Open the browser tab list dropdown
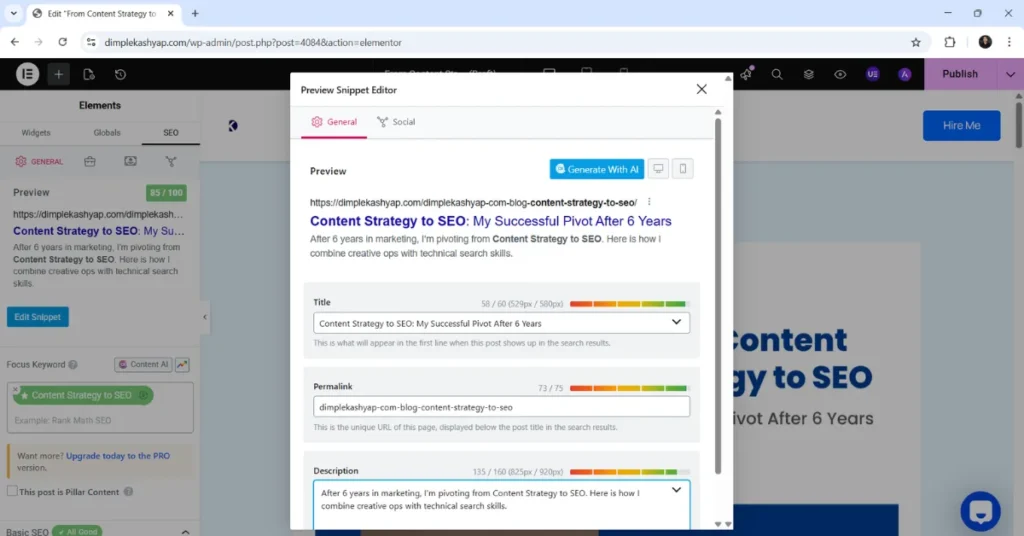The width and height of the screenshot is (1024, 536). coord(14,13)
